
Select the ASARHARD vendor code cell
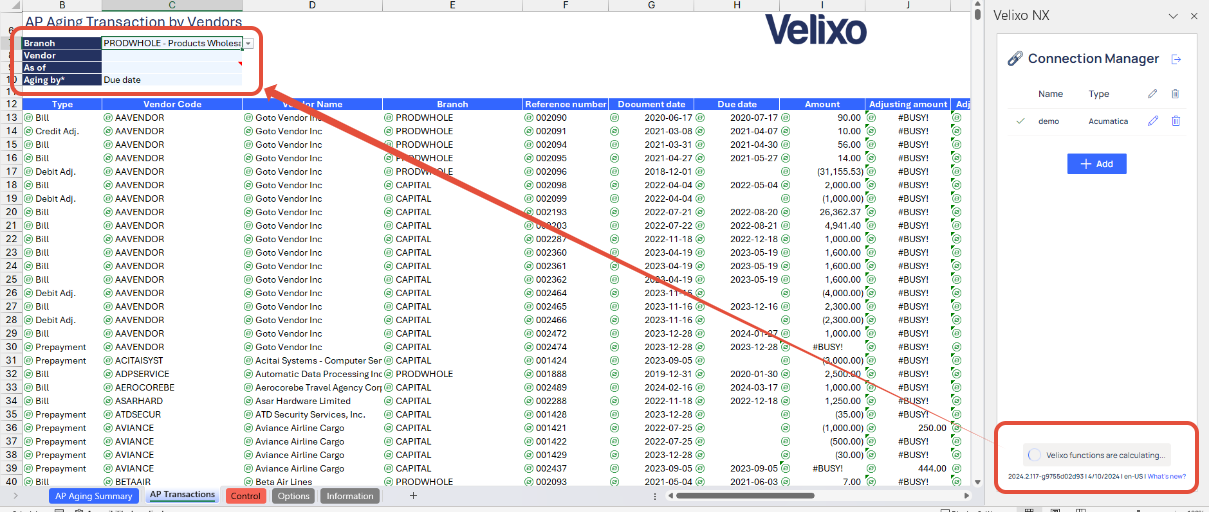[x=172, y=401]
